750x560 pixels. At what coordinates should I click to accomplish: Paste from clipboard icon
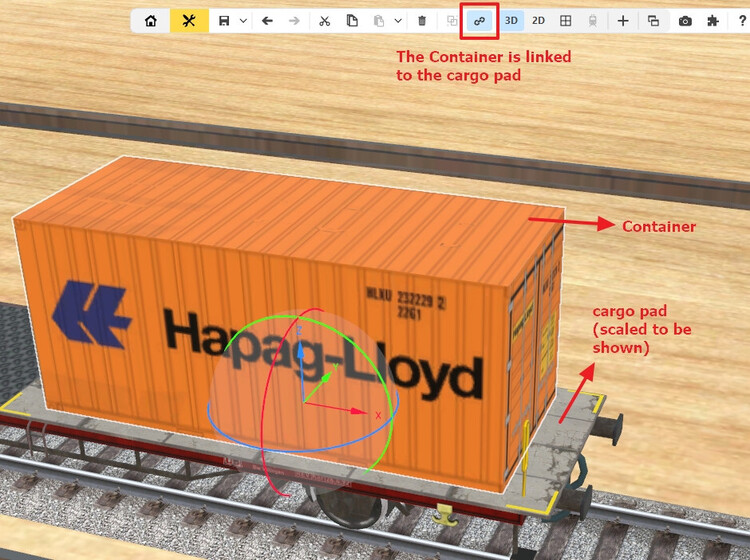379,21
